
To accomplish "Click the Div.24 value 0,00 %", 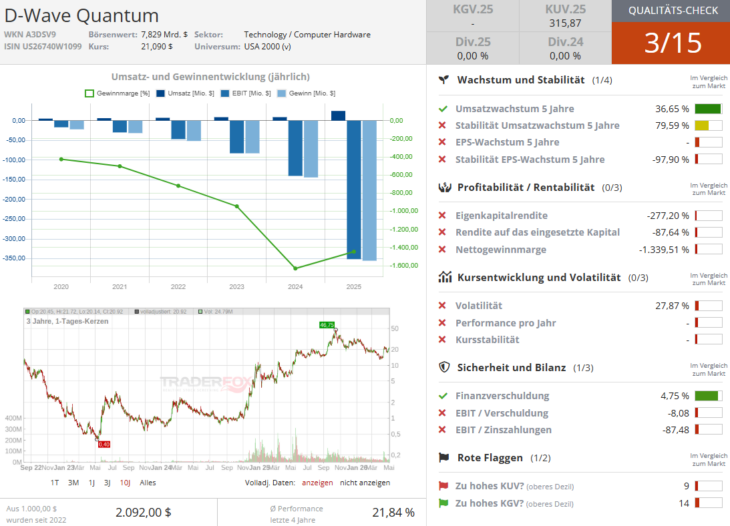I will click(x=565, y=56).
